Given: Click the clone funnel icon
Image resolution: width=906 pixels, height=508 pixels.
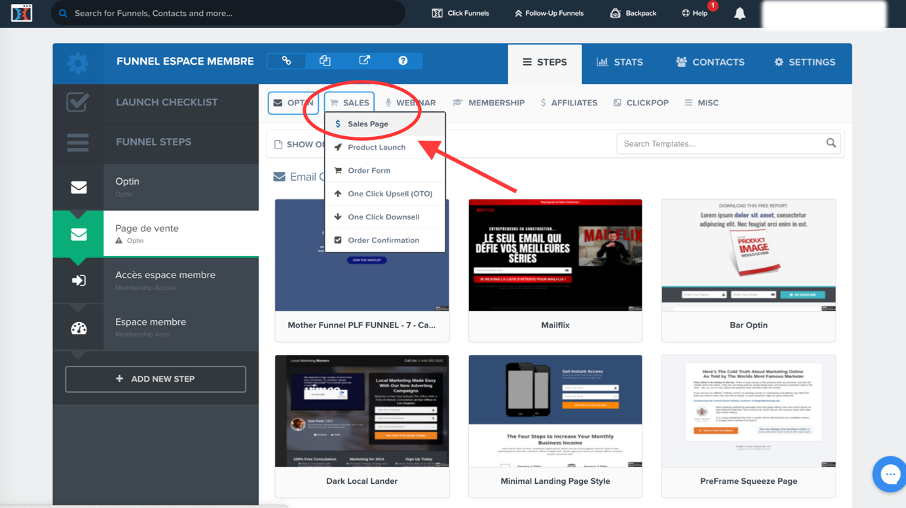Looking at the screenshot, I should pyautogui.click(x=325, y=61).
